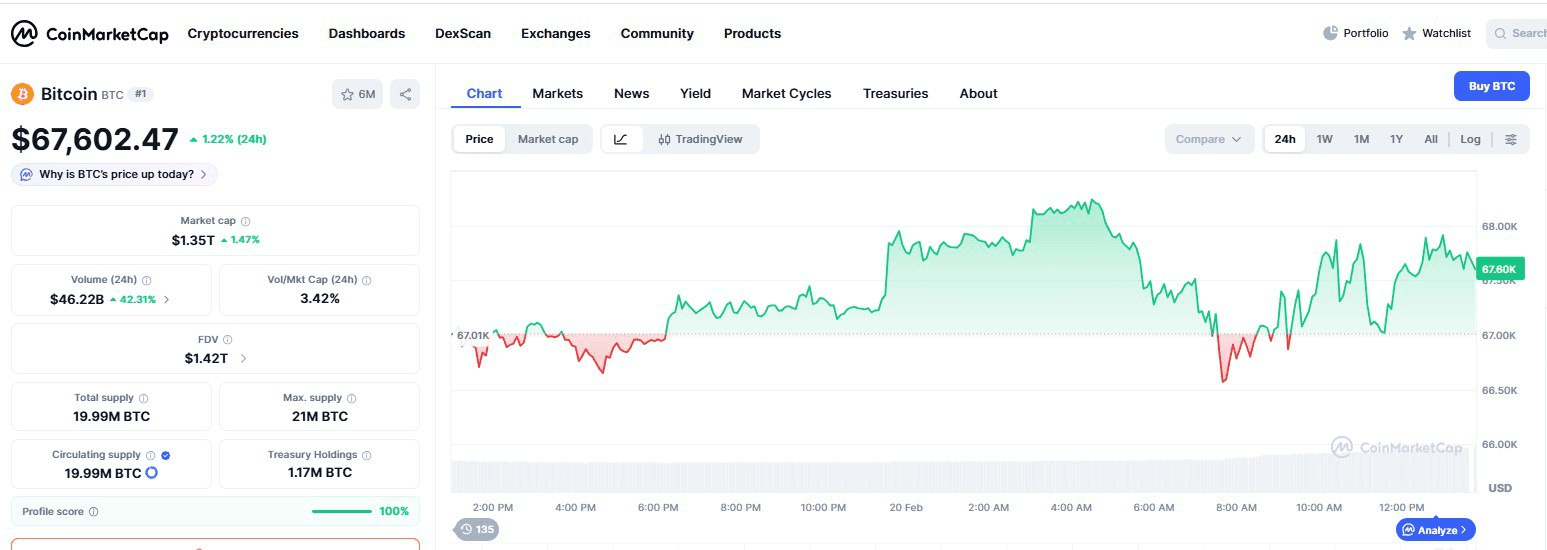Click the Profile score progress bar
This screenshot has height=550, width=1547.
341,511
